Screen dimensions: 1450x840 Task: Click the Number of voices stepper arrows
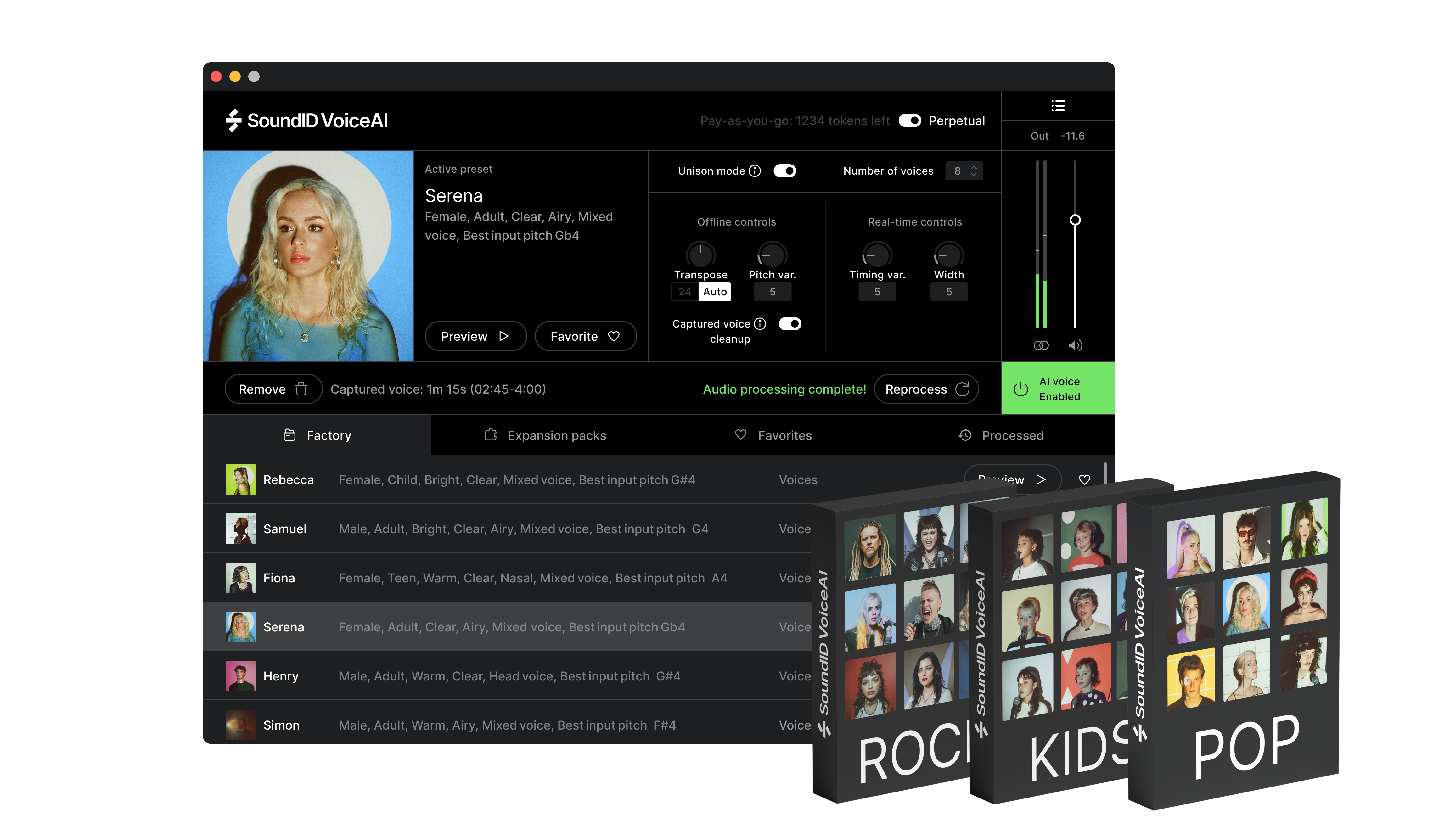coord(974,171)
